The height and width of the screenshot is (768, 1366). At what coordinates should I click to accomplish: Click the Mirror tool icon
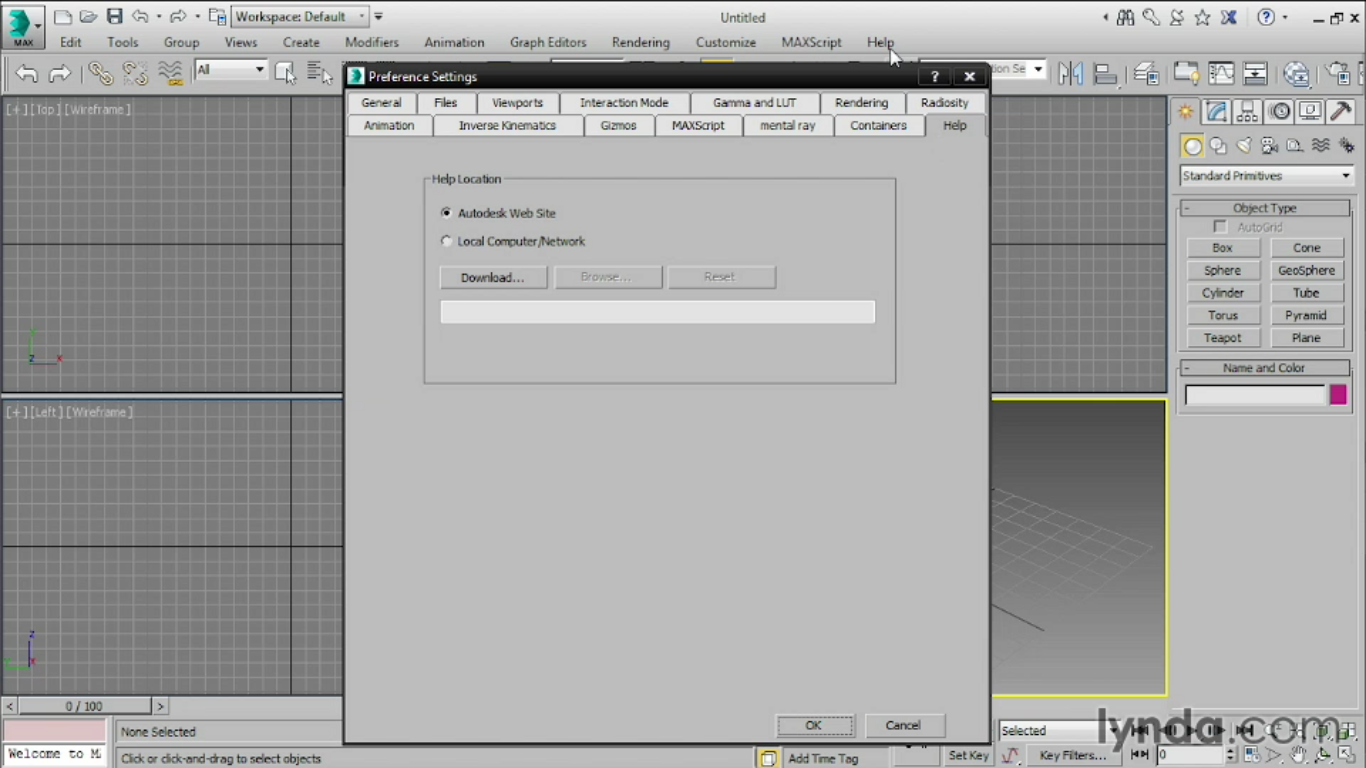[x=1071, y=73]
